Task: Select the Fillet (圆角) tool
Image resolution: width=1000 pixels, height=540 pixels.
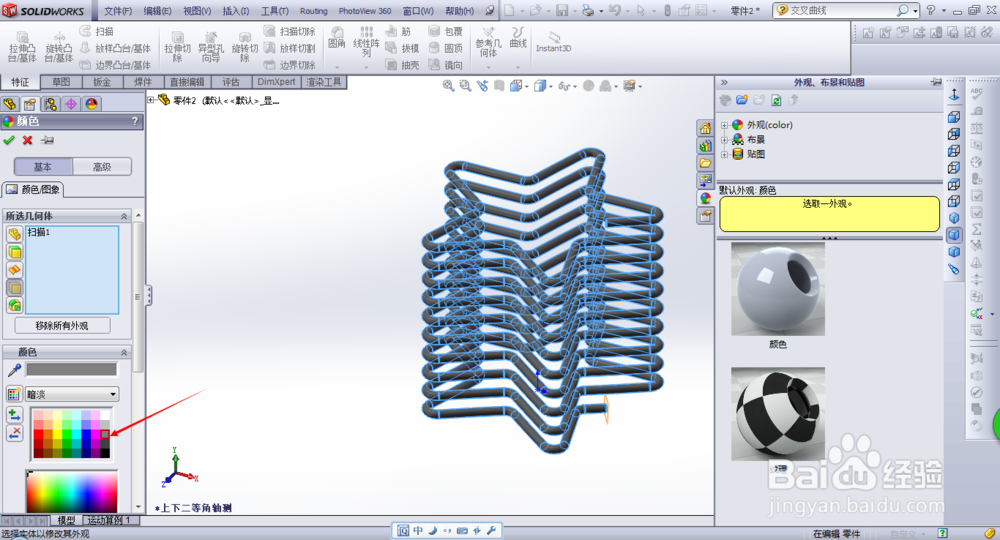Action: 336,38
